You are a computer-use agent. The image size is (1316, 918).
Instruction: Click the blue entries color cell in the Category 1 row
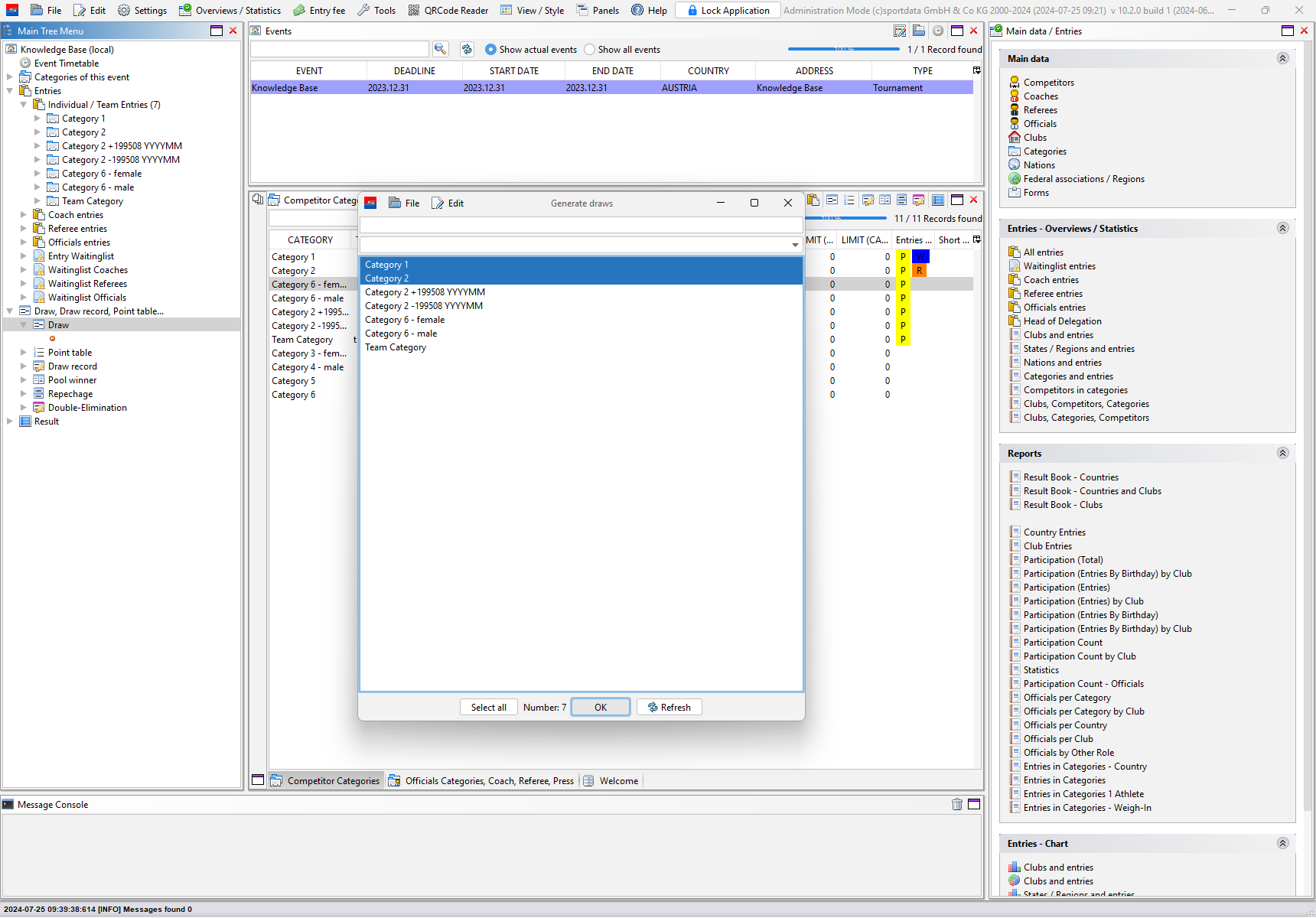click(x=920, y=256)
